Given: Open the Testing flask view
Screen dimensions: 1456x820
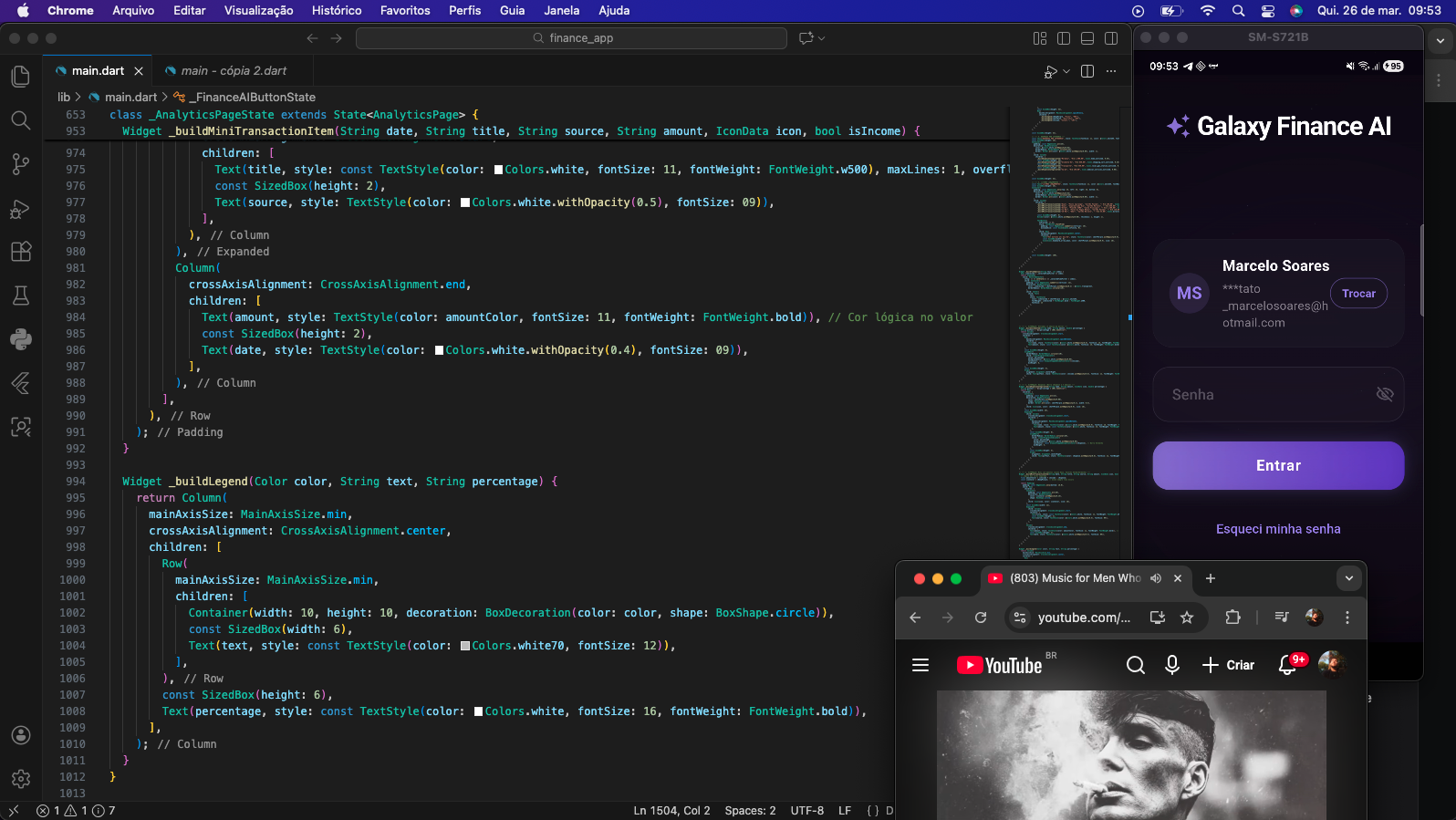Looking at the screenshot, I should 20,296.
